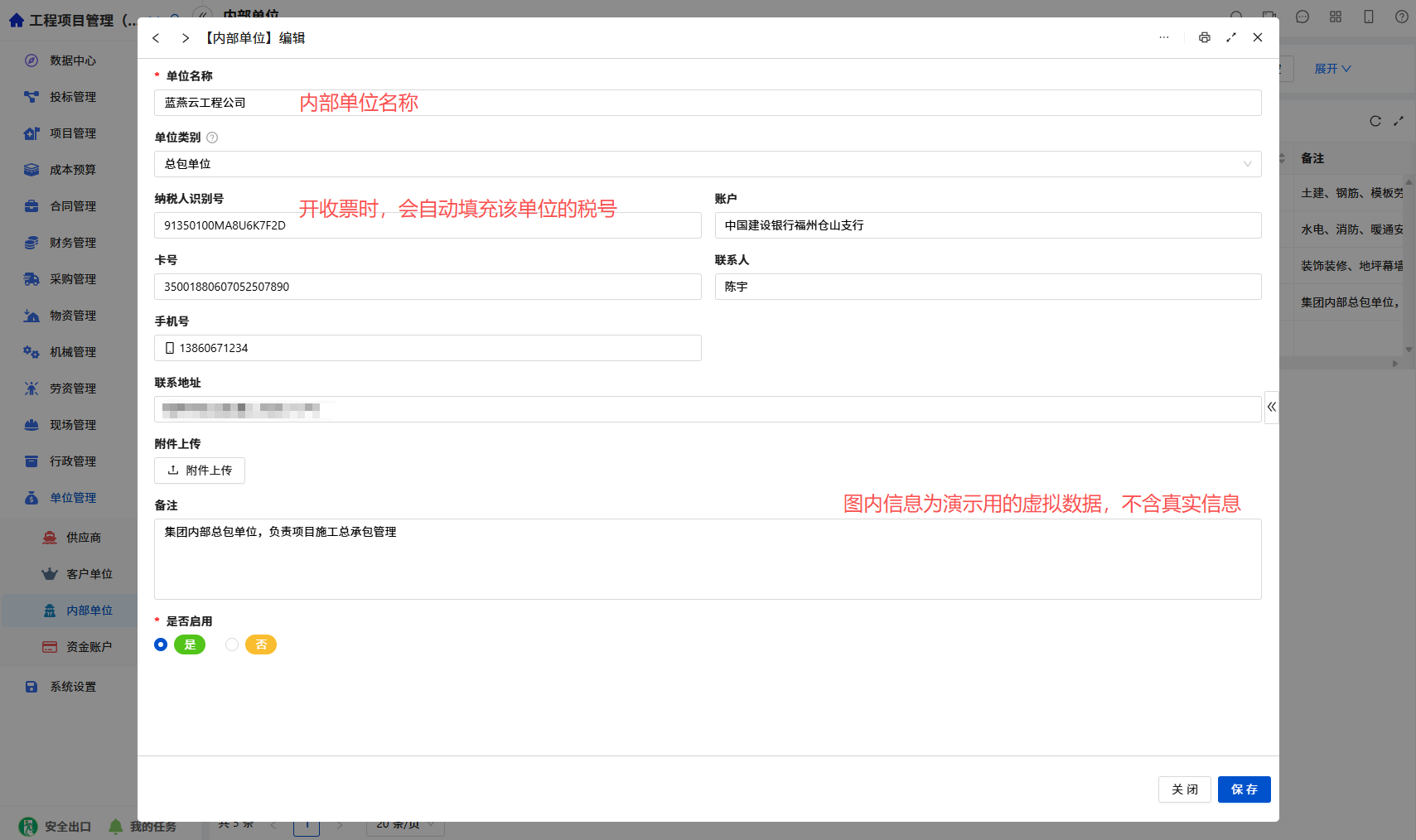
Task: Click the 纳税人识别号 input field
Action: point(428,225)
